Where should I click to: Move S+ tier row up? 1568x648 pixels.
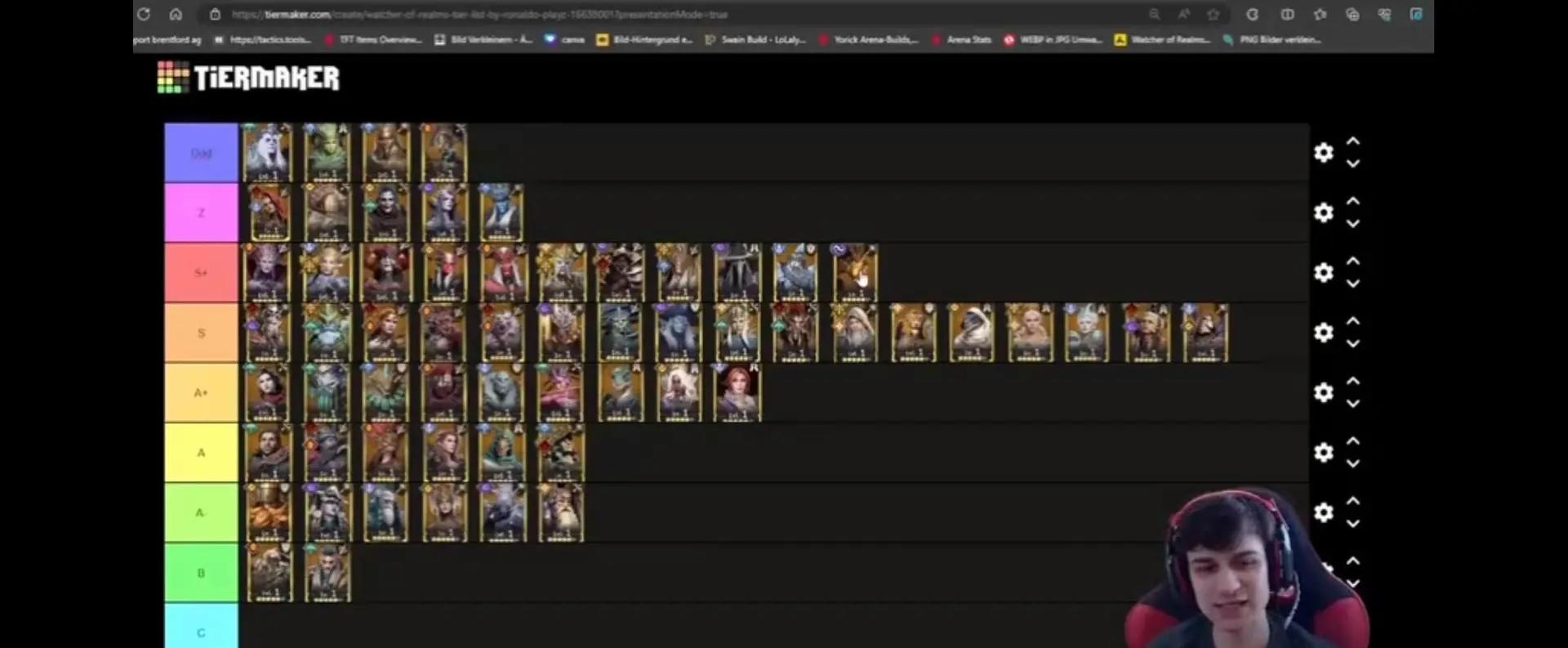(1353, 261)
